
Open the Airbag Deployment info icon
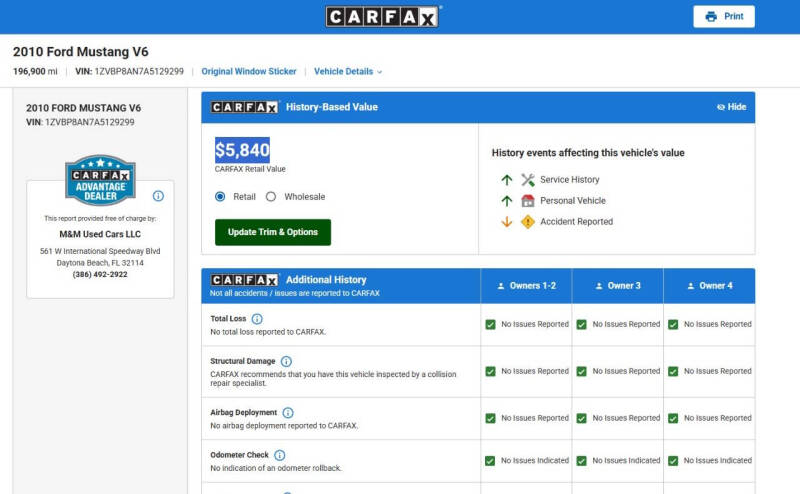coord(288,413)
